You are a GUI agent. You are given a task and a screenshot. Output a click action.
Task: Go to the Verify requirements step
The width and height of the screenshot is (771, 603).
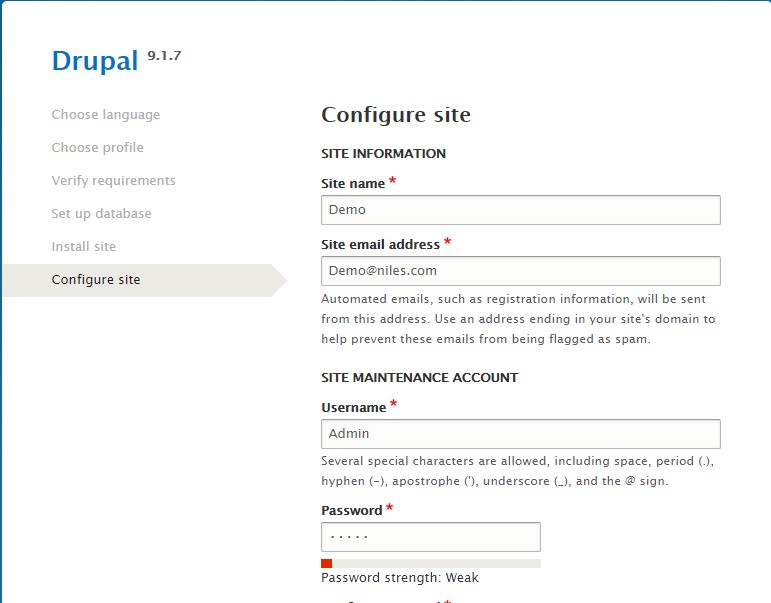click(x=113, y=181)
